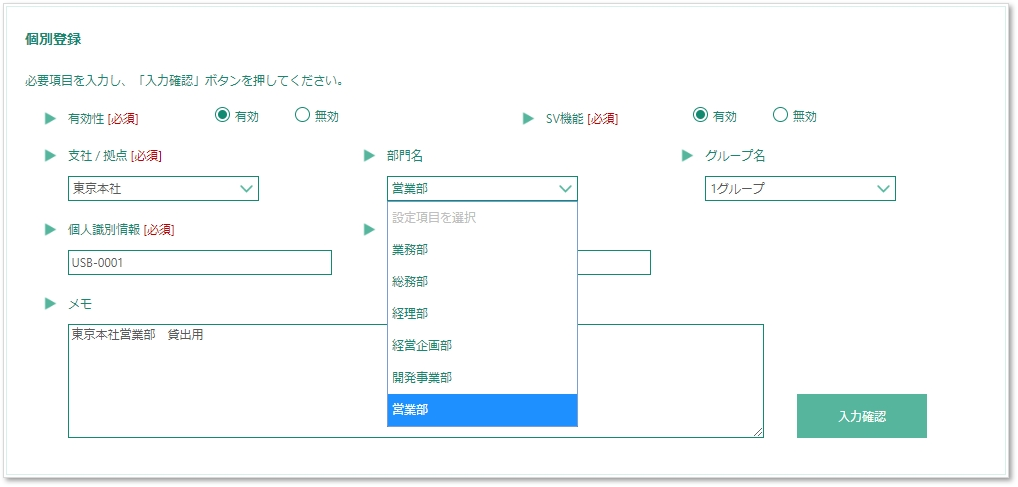
Task: Click the triangle bullet beside 個人識別情報
Action: coord(50,229)
